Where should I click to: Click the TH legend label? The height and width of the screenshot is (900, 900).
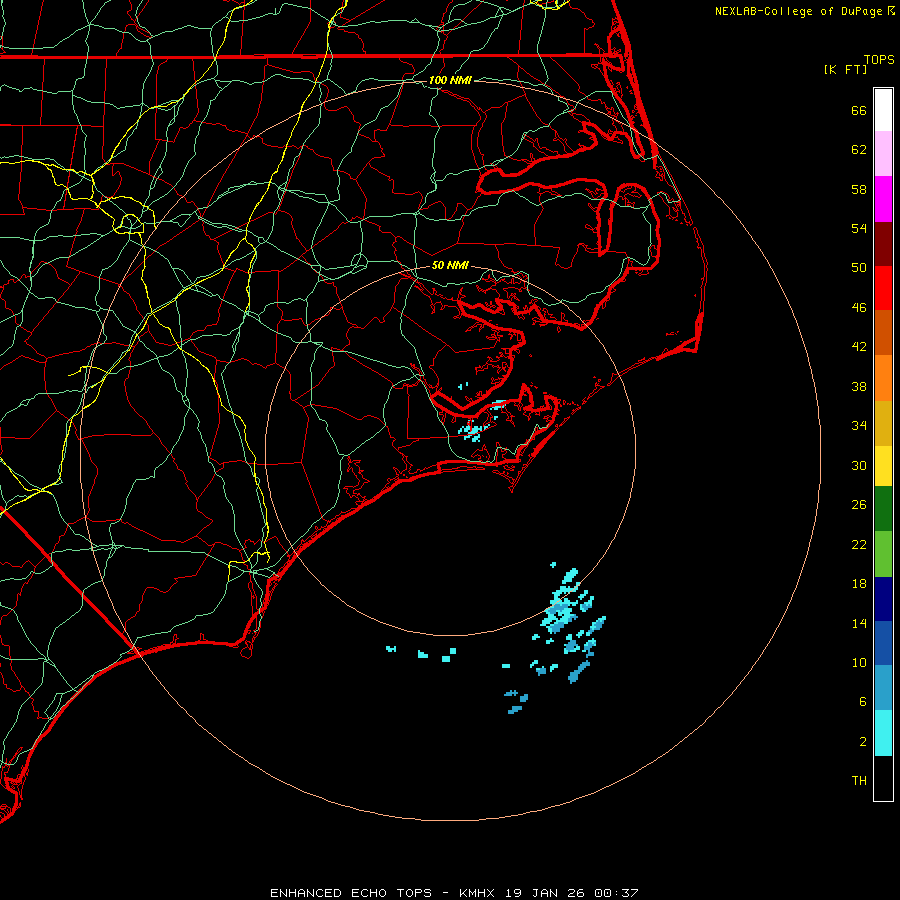[859, 781]
